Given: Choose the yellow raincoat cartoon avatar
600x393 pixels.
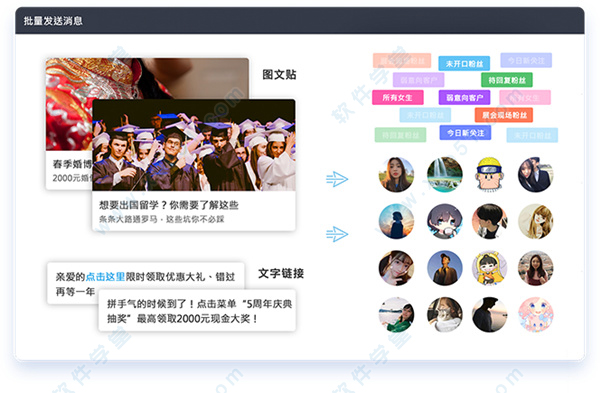Looking at the screenshot, I should tap(489, 268).
